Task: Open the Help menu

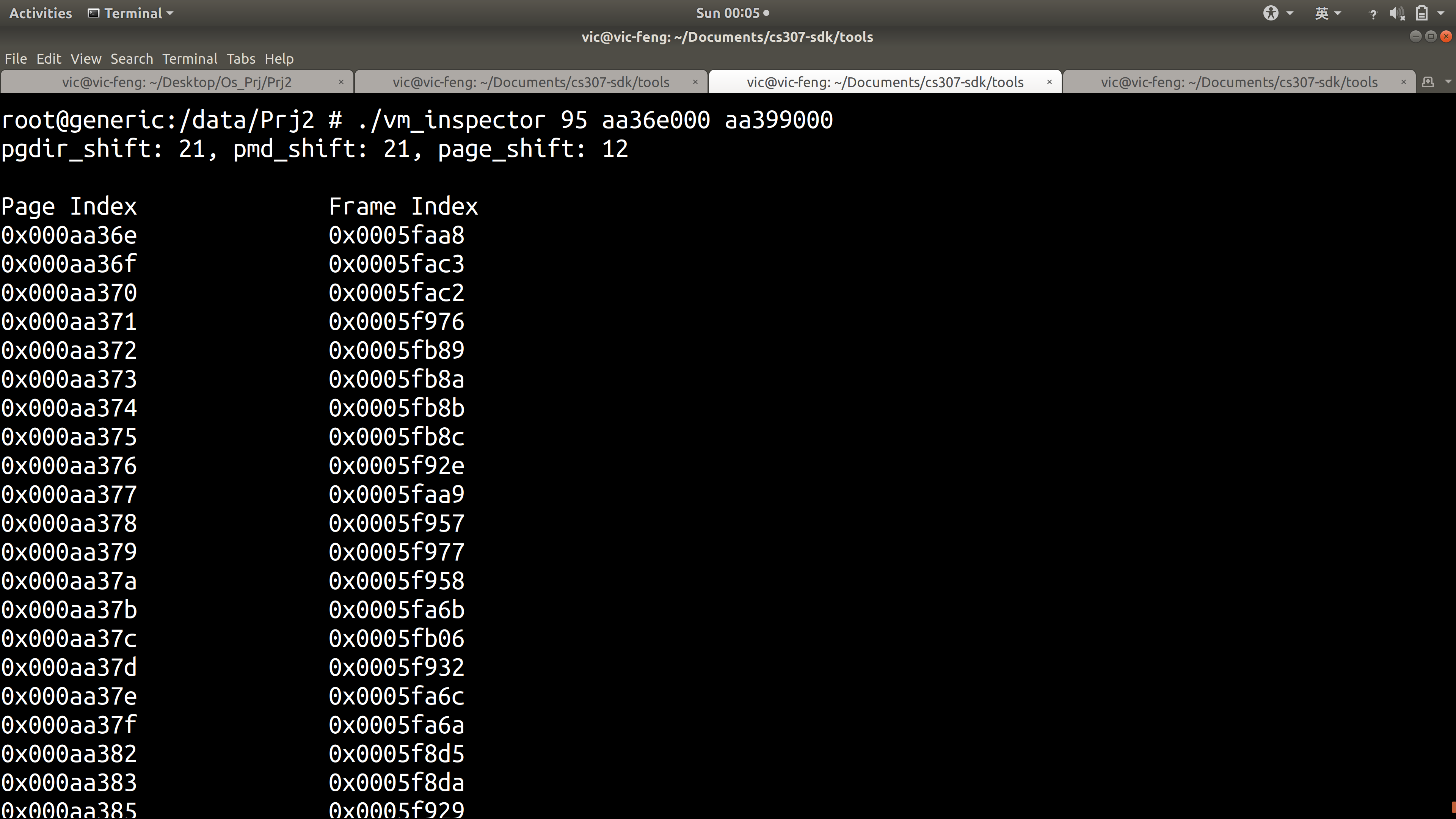Action: click(279, 59)
